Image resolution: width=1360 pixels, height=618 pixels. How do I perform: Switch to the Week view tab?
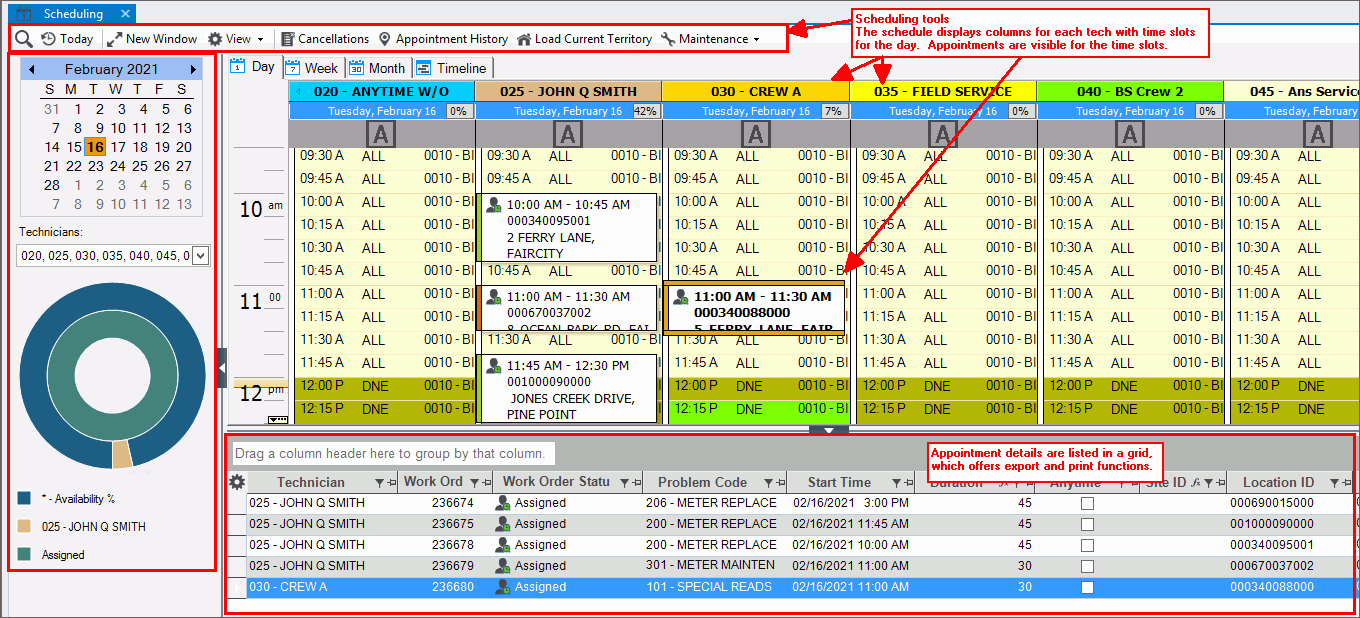pos(312,68)
